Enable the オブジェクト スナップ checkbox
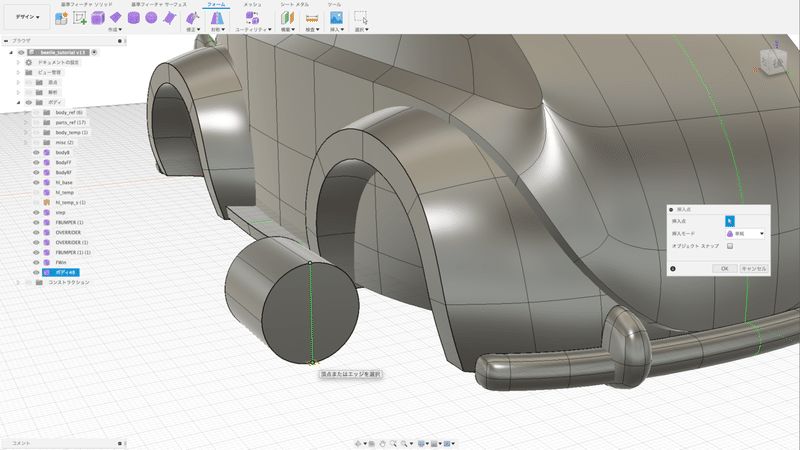Image resolution: width=800 pixels, height=450 pixels. [730, 246]
